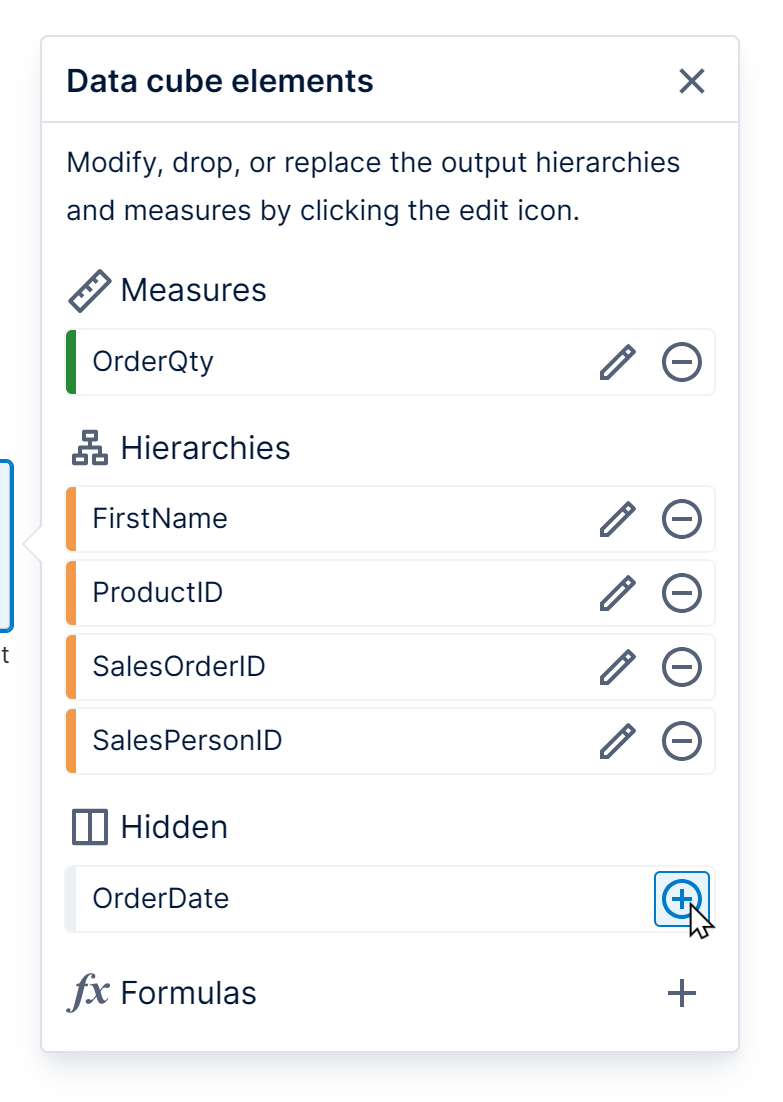This screenshot has width=783, height=1102.
Task: Click the green color bar beside OrderQty
Action: pyautogui.click(x=71, y=362)
